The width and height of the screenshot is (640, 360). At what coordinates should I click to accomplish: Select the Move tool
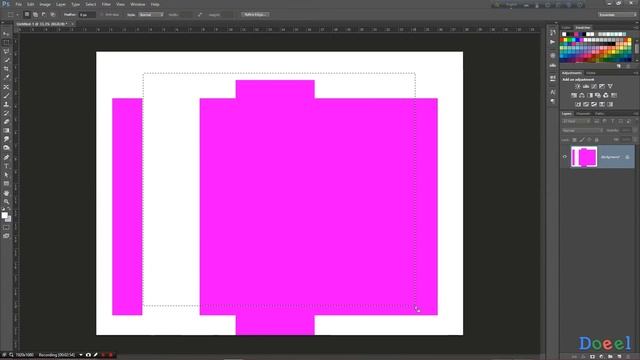[x=6, y=34]
